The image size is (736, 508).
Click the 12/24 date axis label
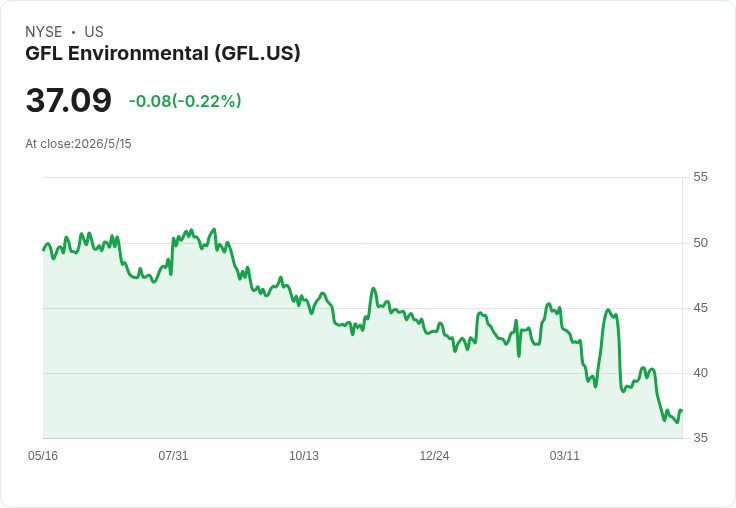(x=434, y=455)
